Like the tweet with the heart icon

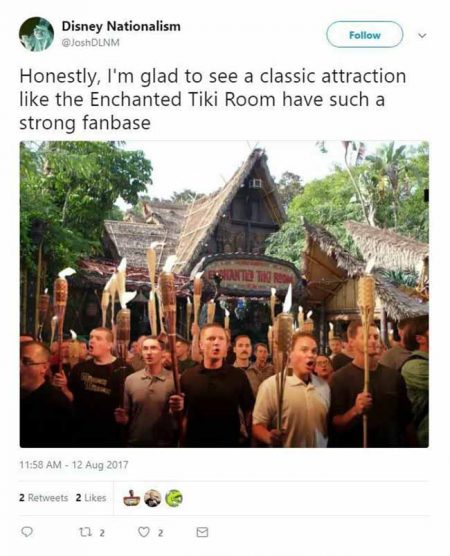[x=143, y=532]
